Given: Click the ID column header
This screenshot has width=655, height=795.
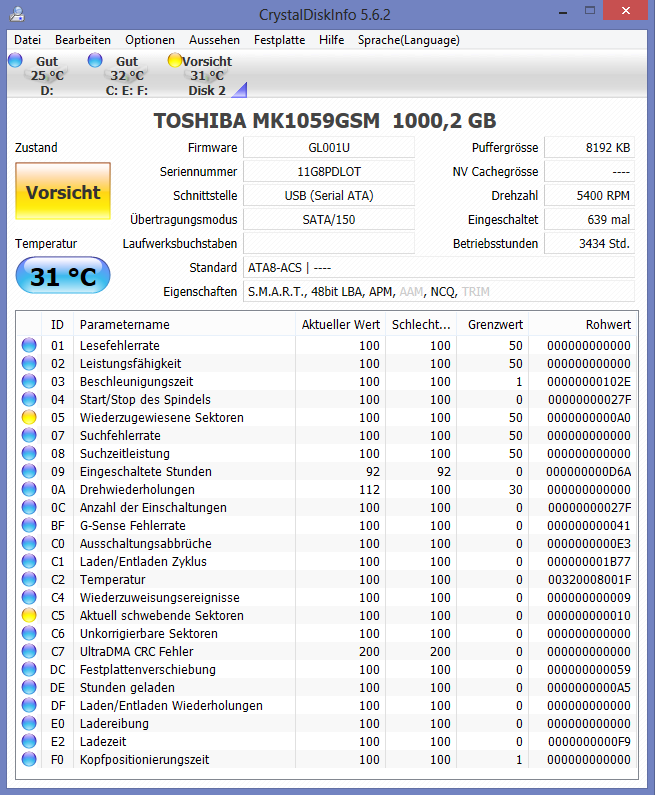Looking at the screenshot, I should pyautogui.click(x=57, y=324).
